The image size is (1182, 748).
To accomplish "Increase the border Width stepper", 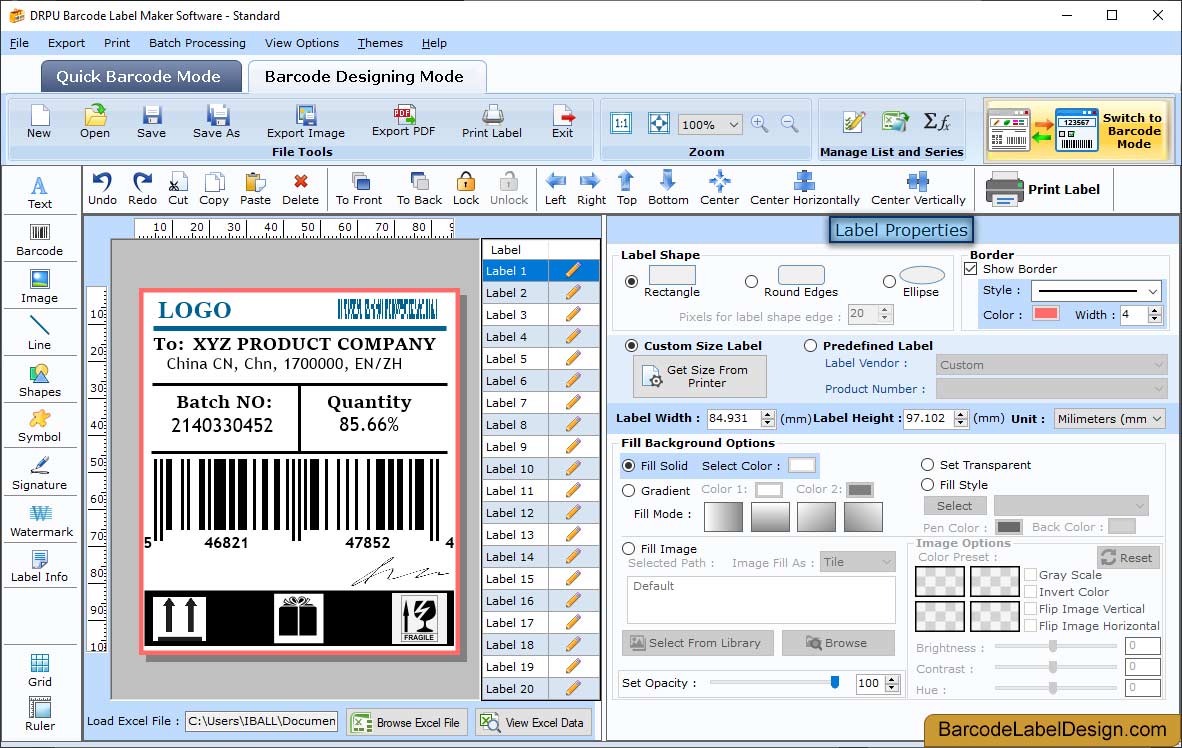I will point(1154,310).
